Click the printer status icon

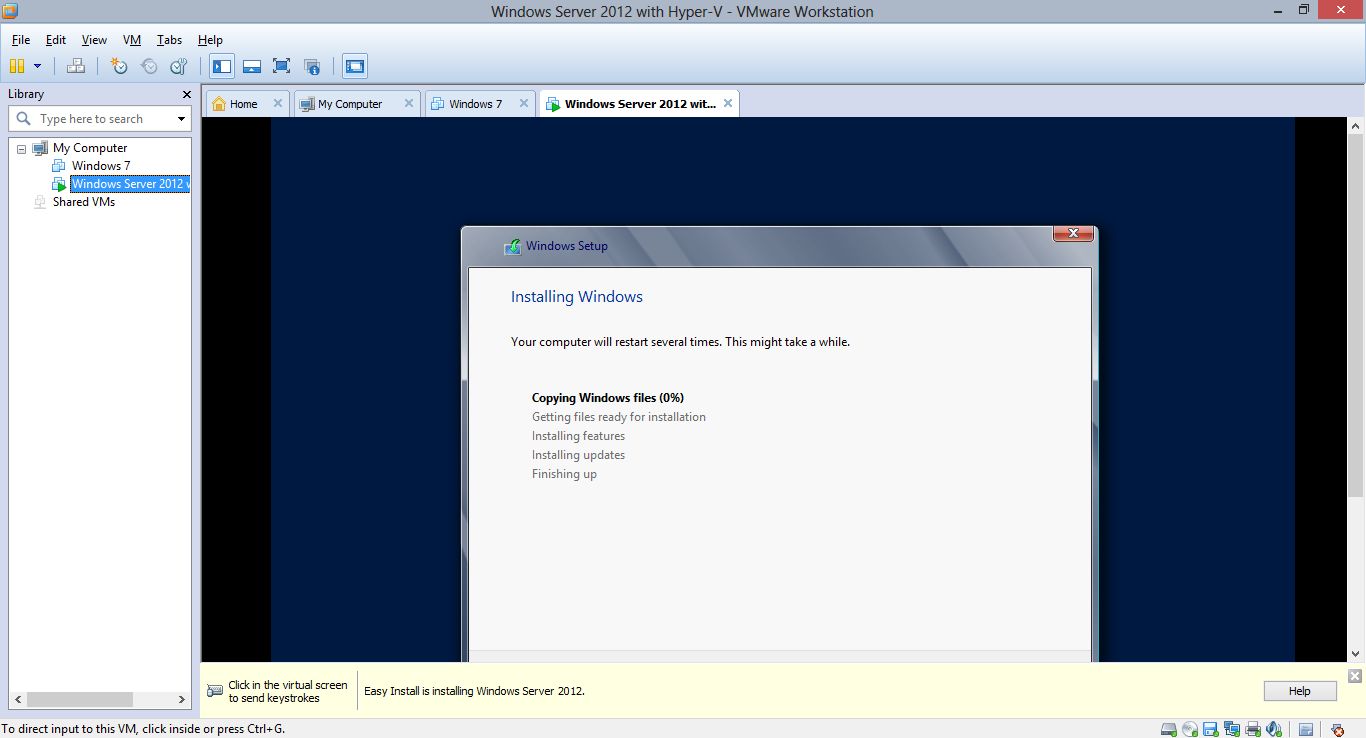tap(1252, 729)
